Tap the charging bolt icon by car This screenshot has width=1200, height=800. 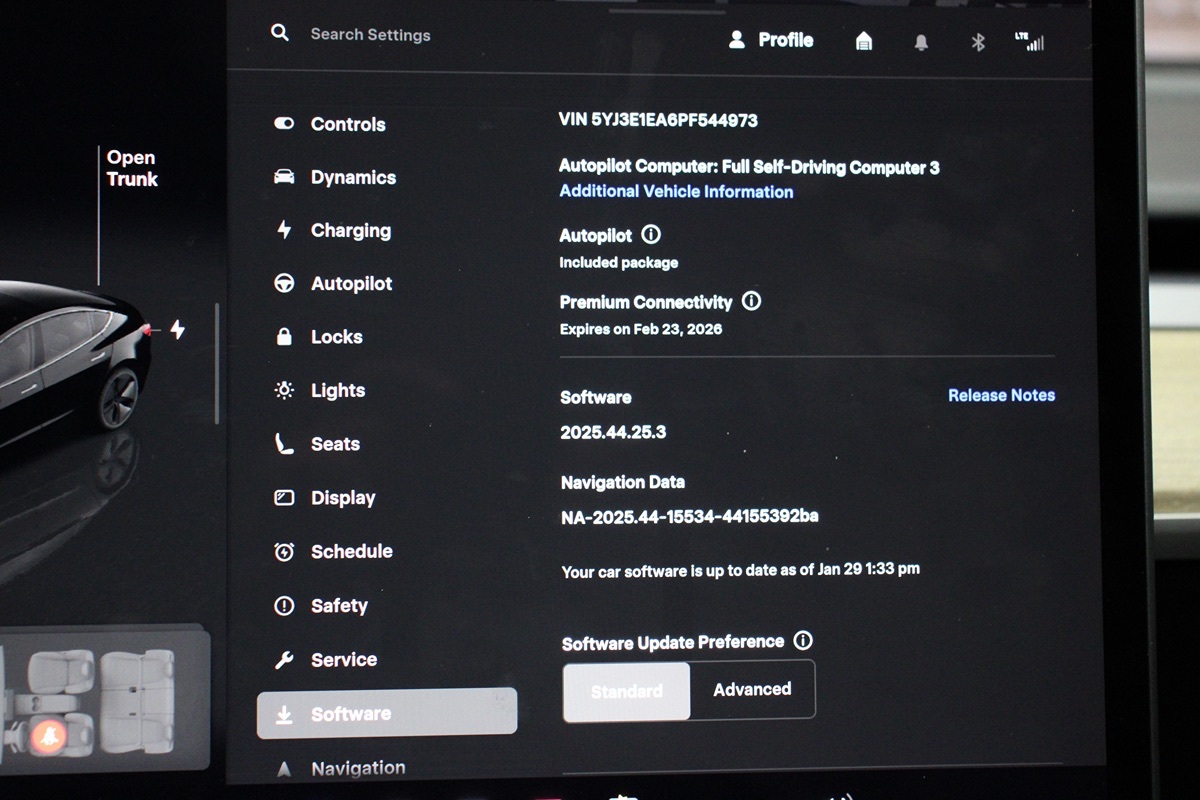point(177,329)
